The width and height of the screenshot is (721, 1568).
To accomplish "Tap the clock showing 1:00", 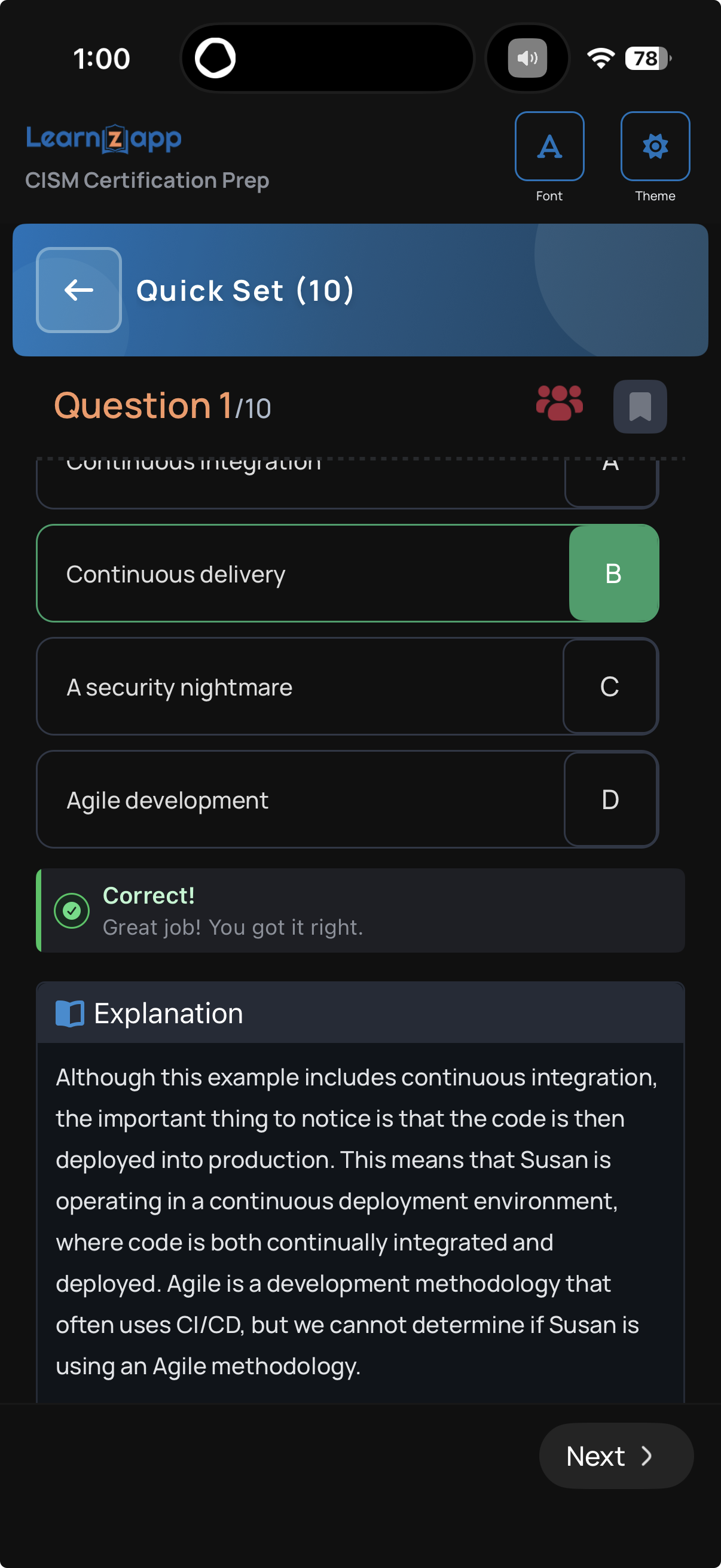I will (101, 58).
